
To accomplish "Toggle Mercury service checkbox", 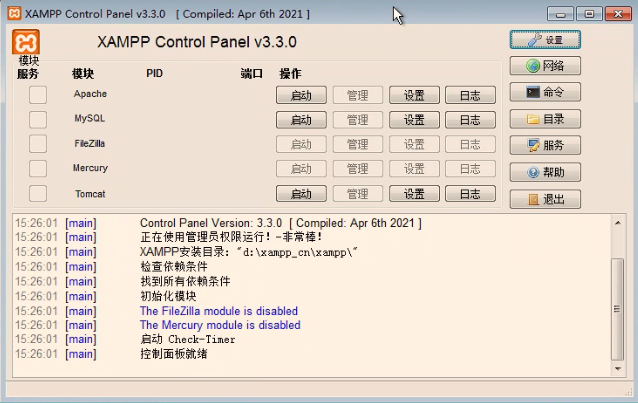I will (38, 169).
